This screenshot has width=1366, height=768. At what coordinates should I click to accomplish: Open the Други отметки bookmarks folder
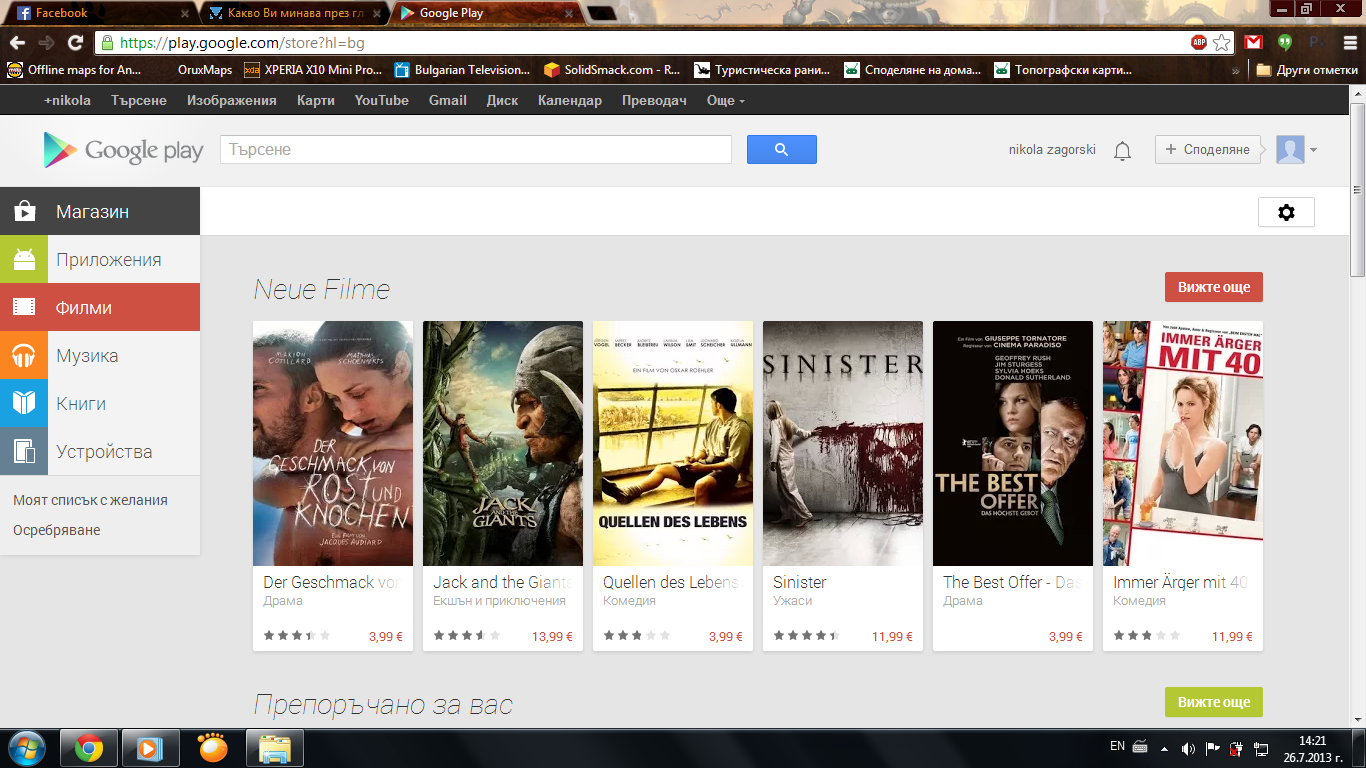[1307, 70]
